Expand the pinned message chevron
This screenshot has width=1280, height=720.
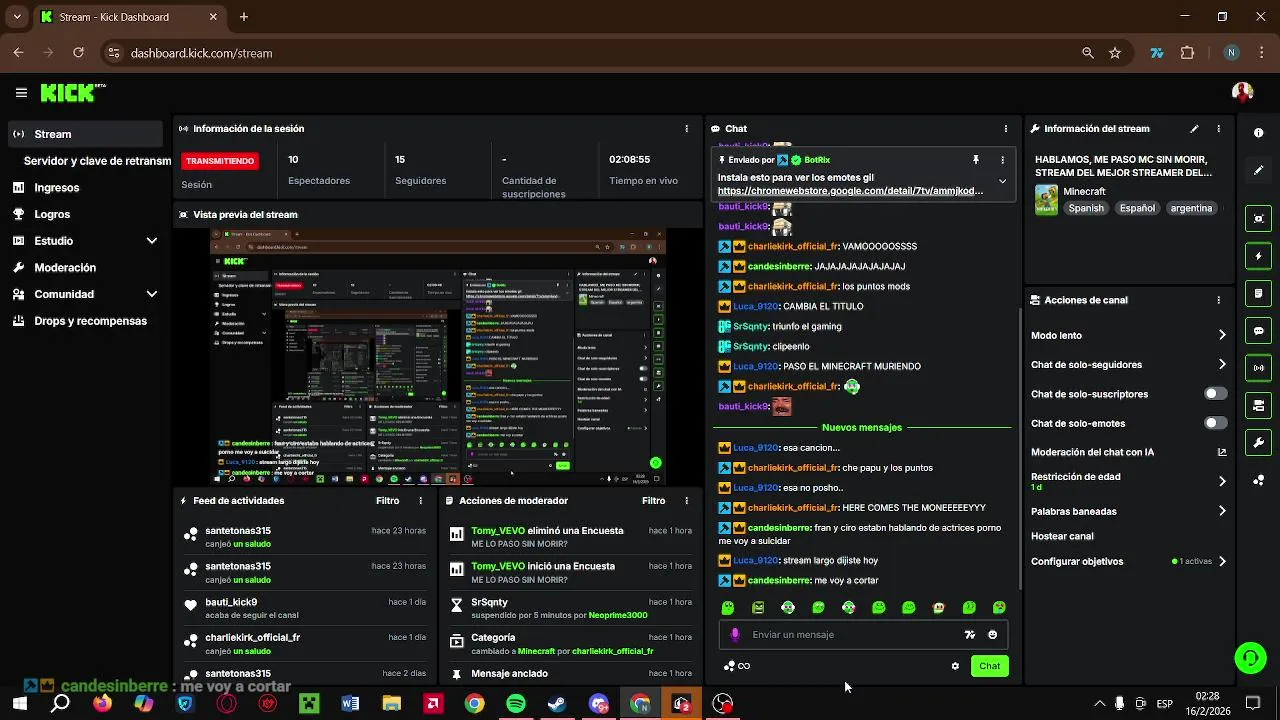pos(1002,182)
